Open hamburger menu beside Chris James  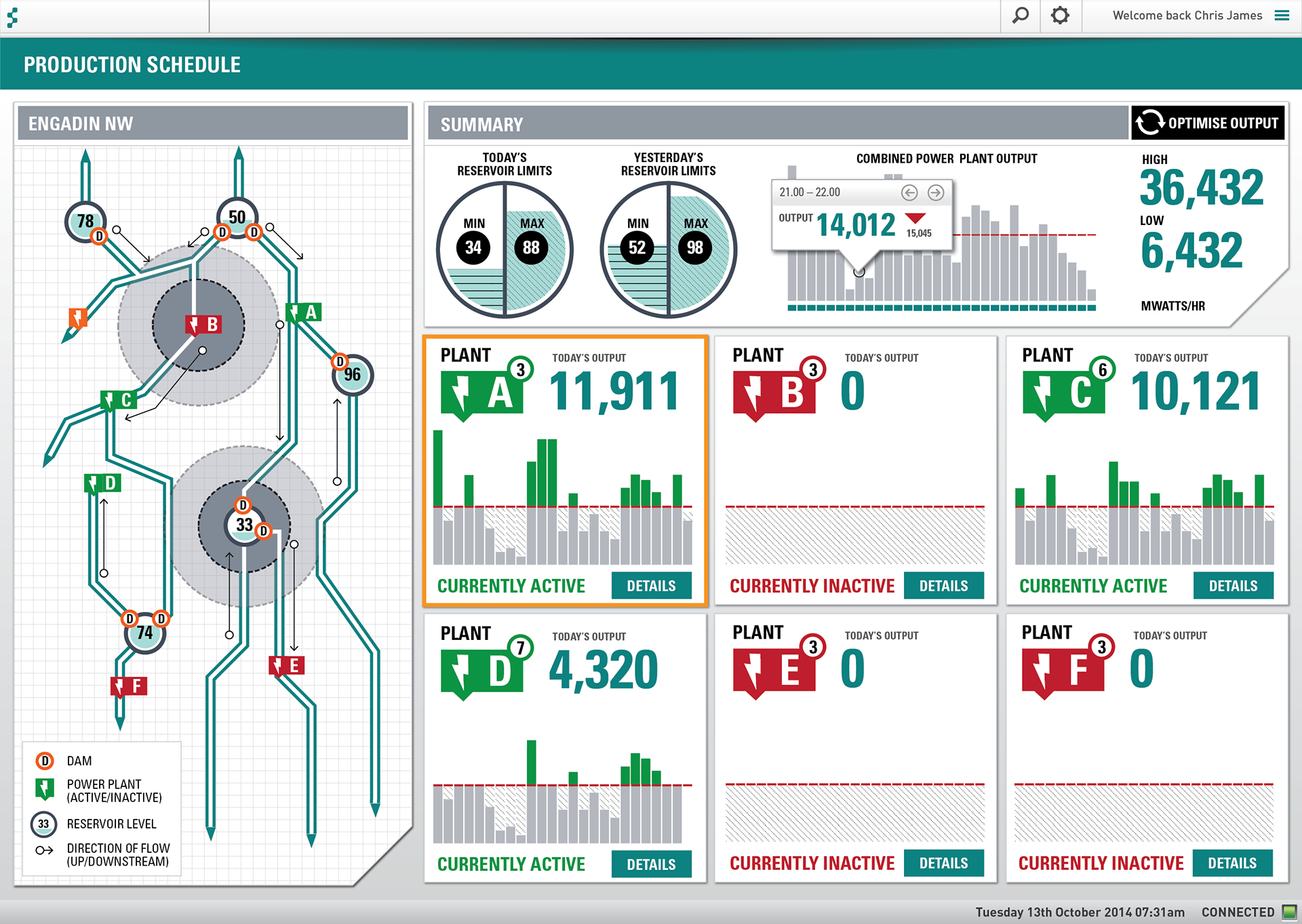pyautogui.click(x=1282, y=16)
